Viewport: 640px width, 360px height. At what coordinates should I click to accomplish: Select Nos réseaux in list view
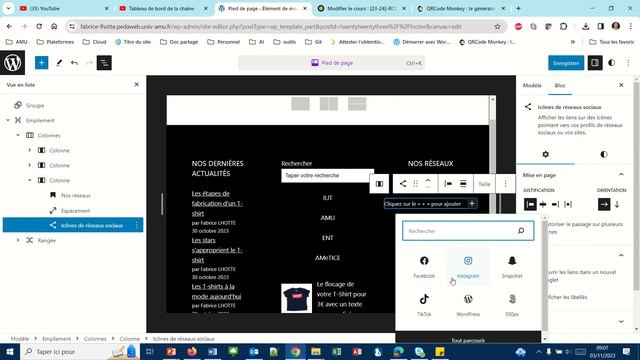[x=76, y=196]
